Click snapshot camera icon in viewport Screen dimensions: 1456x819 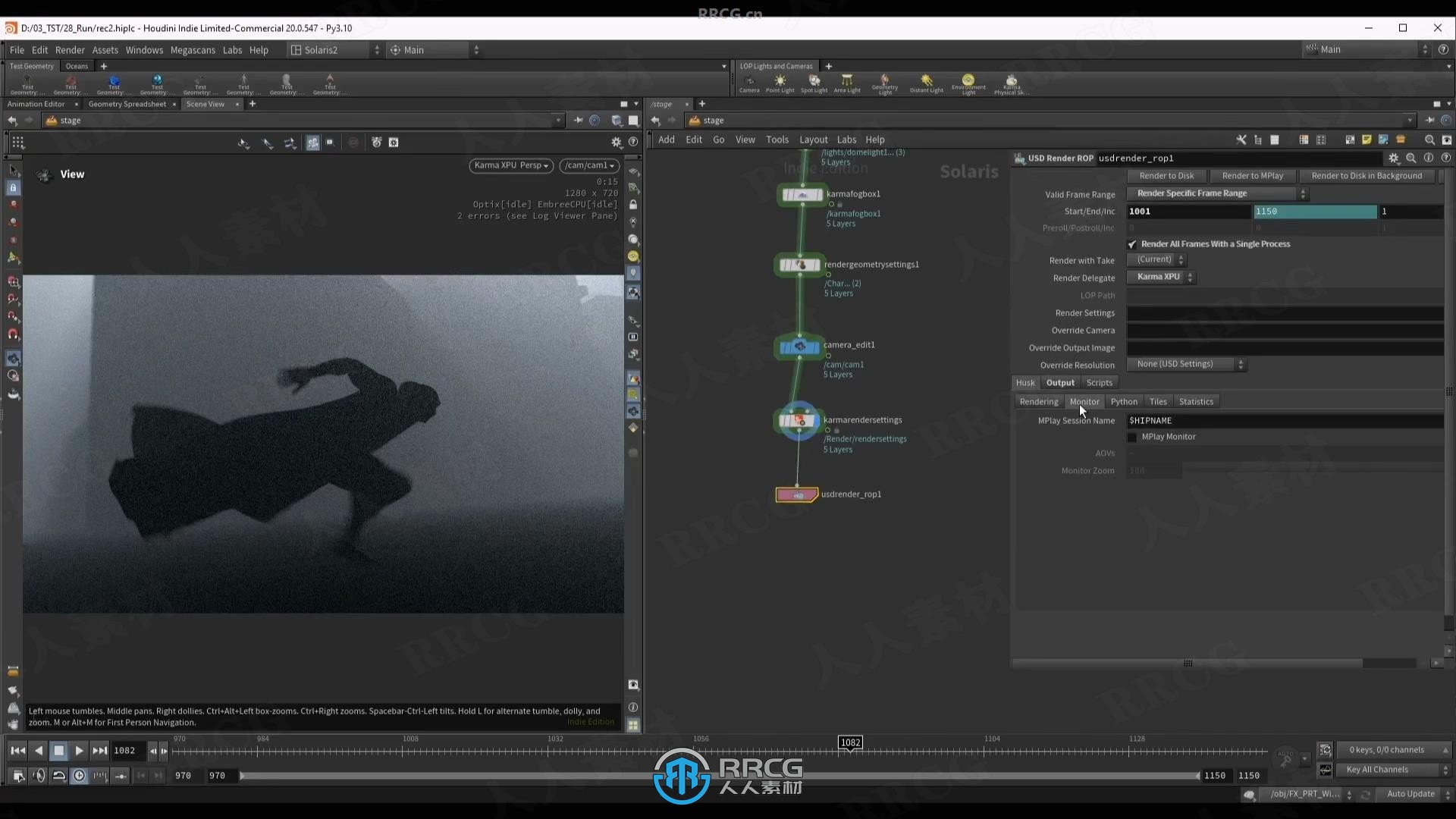coord(633,685)
